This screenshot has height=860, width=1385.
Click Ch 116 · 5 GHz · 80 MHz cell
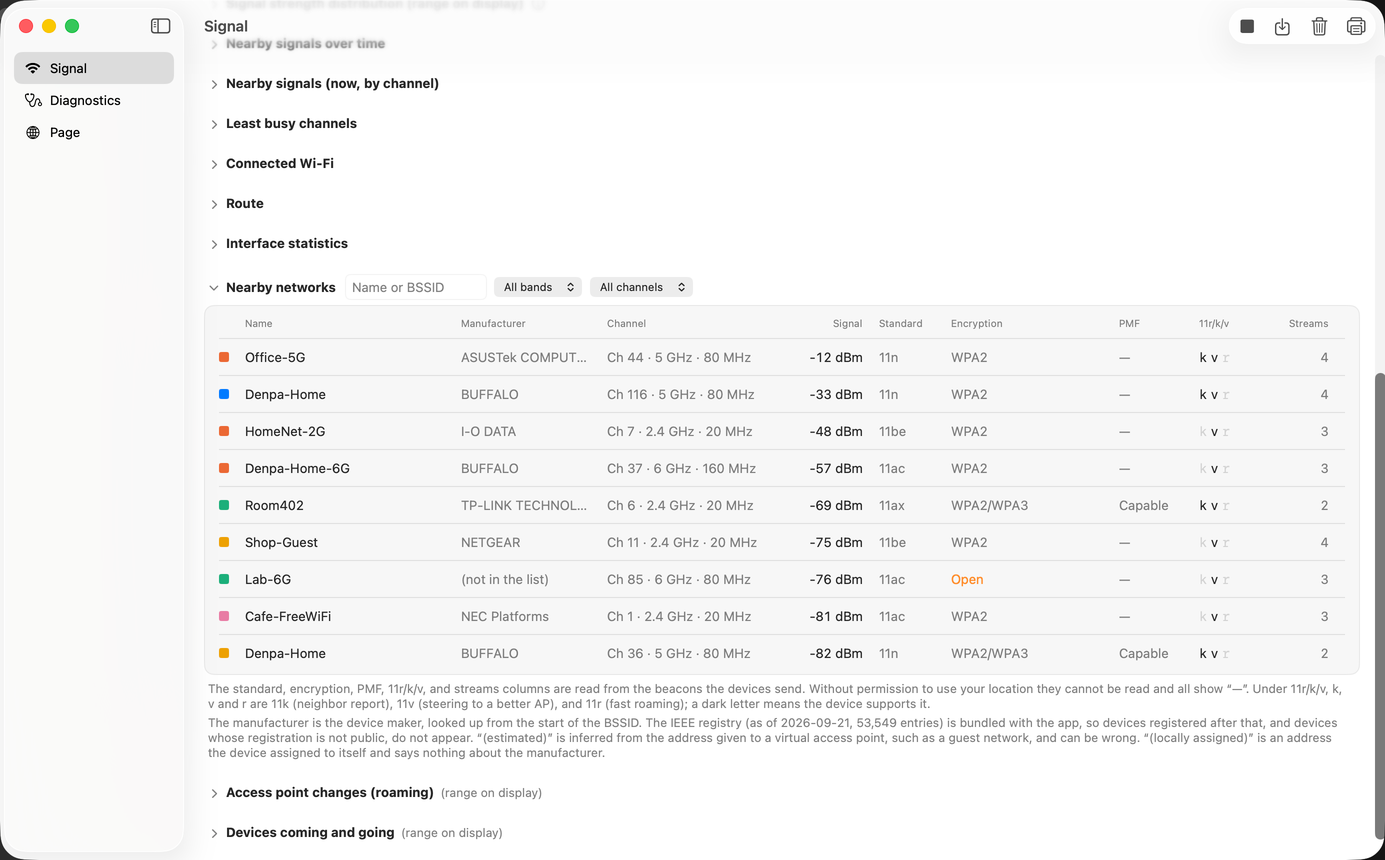[681, 394]
